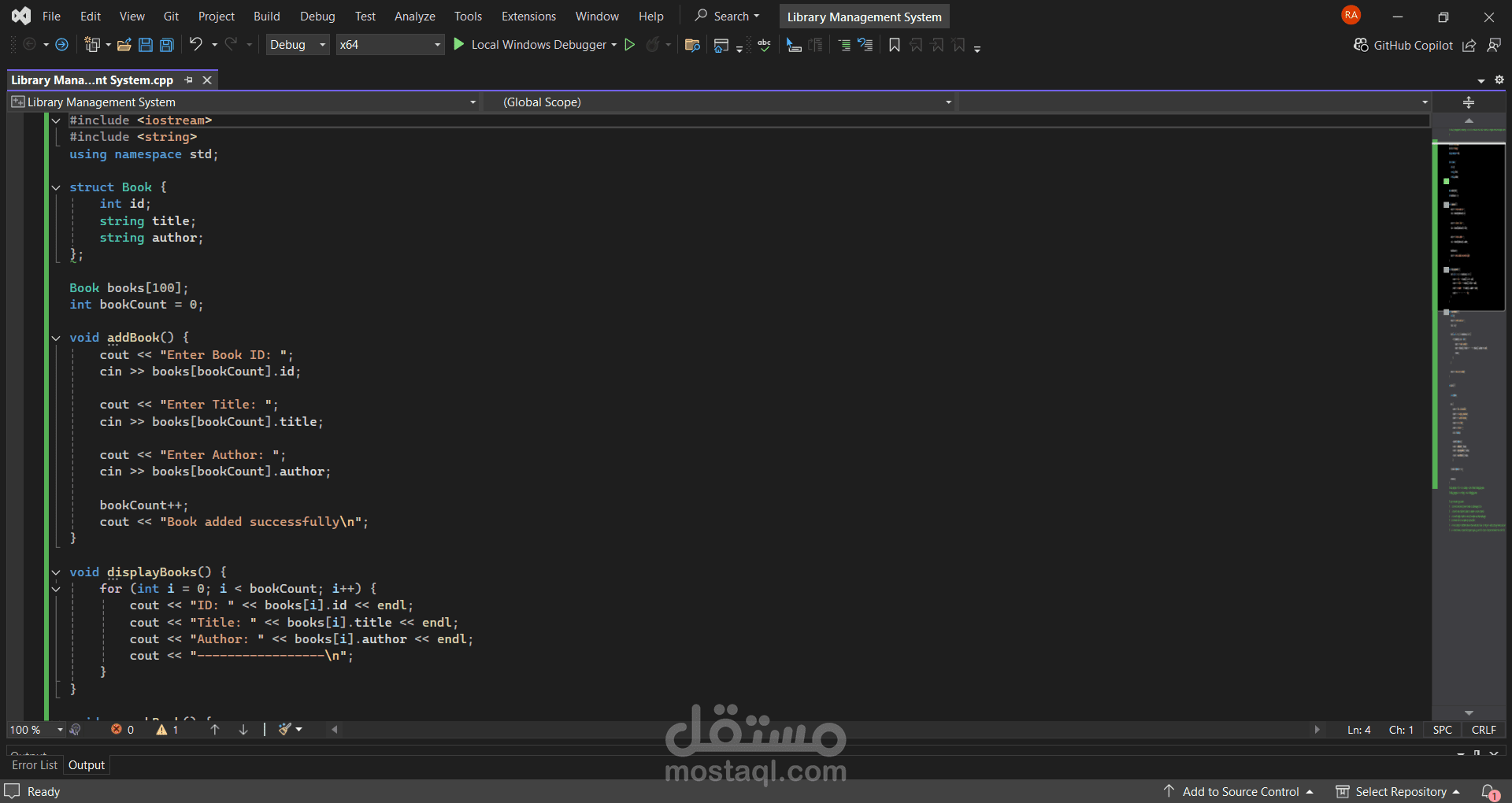
Task: Click the vertical scrollbar down arrow
Action: [1469, 713]
